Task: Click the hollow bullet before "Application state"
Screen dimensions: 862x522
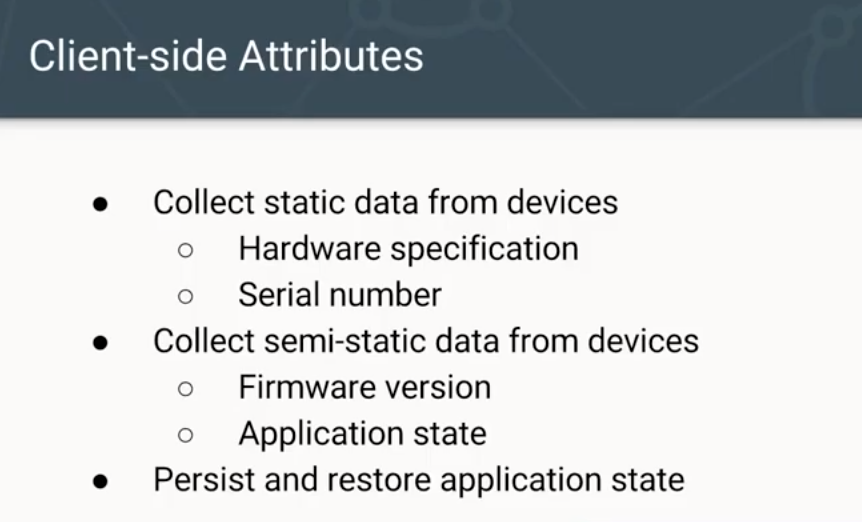Action: pyautogui.click(x=185, y=435)
